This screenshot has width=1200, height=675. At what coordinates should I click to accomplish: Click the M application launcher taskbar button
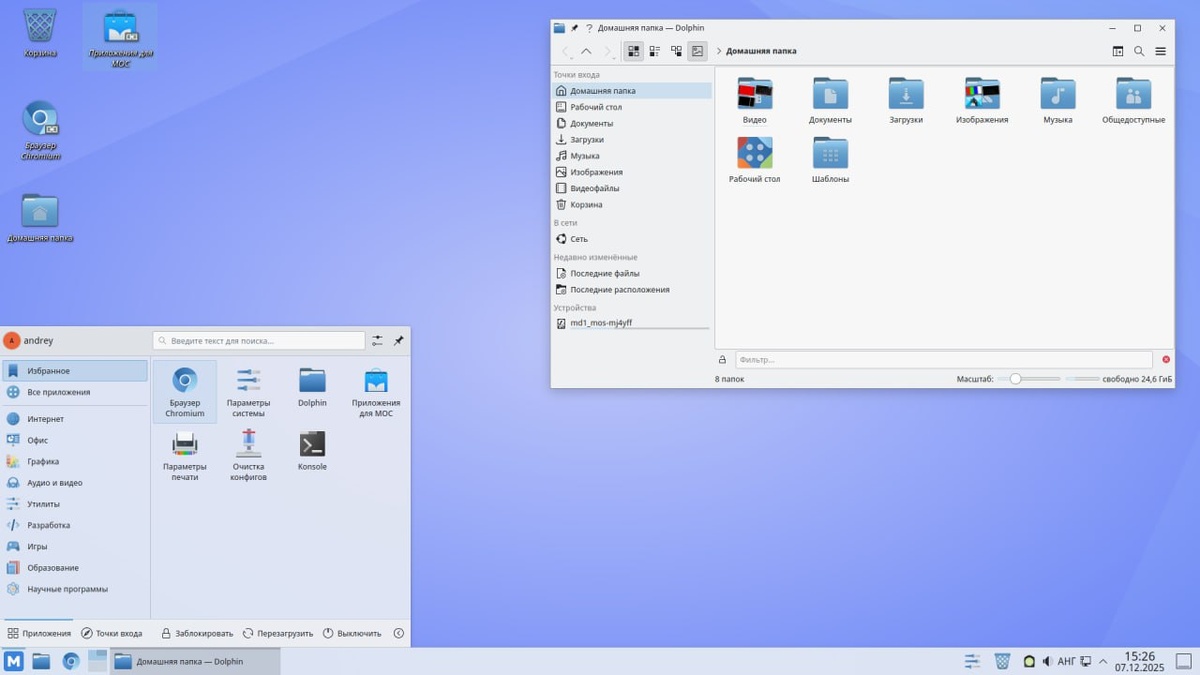coord(14,661)
